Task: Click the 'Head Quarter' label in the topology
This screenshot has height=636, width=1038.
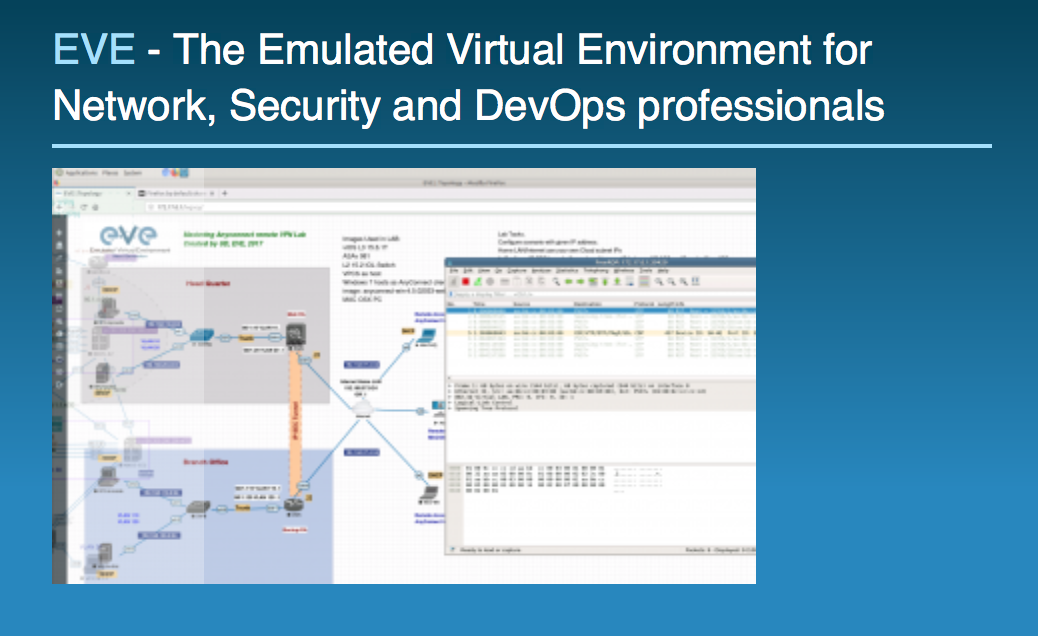Action: [x=207, y=283]
